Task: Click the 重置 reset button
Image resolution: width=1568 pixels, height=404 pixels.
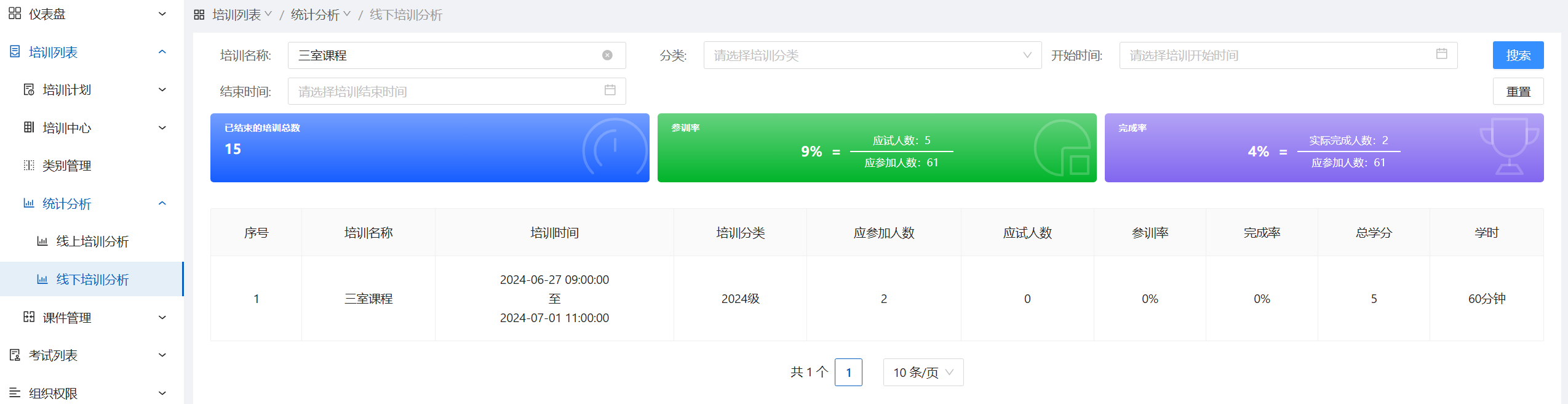Action: (x=1518, y=92)
